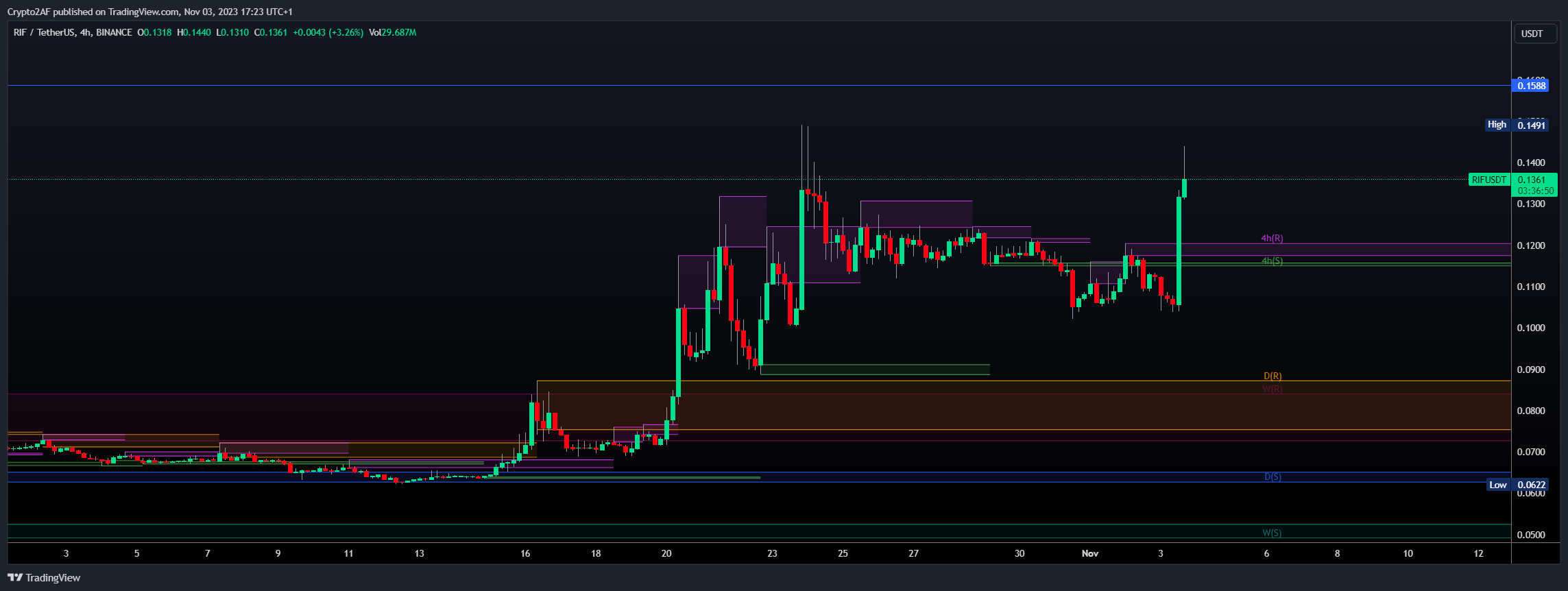Click the low price L0.1310 value
This screenshot has width=1568, height=591.
click(x=232, y=32)
